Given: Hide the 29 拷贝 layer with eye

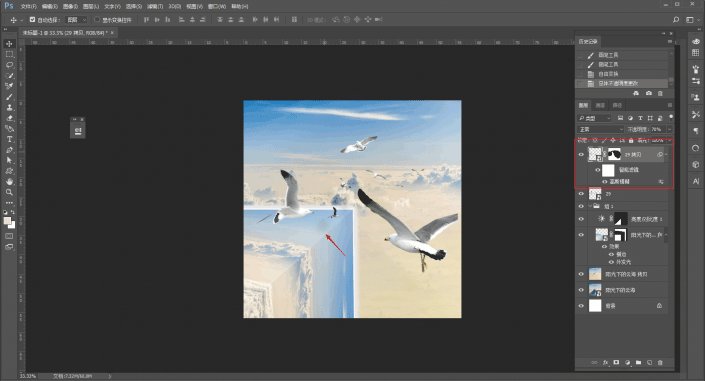Looking at the screenshot, I should tap(581, 154).
